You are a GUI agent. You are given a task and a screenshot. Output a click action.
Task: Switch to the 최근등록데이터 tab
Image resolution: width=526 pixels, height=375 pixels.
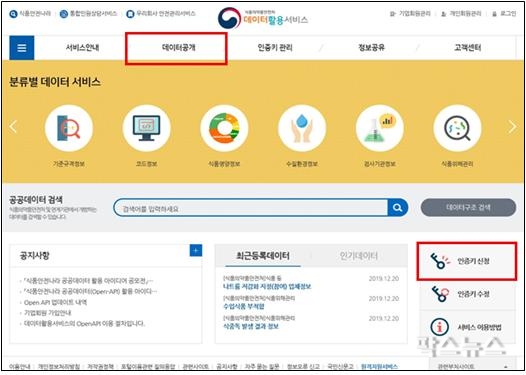point(263,256)
